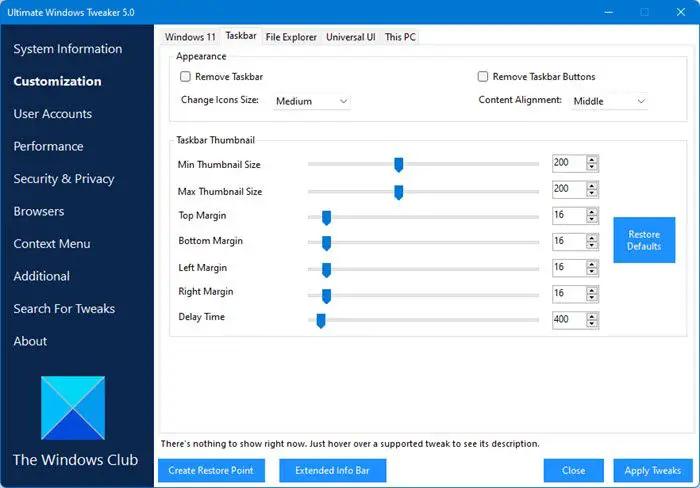Minimize the Ultimate Windows Tweaker window
Screen dimensions: 700x488
608,12
